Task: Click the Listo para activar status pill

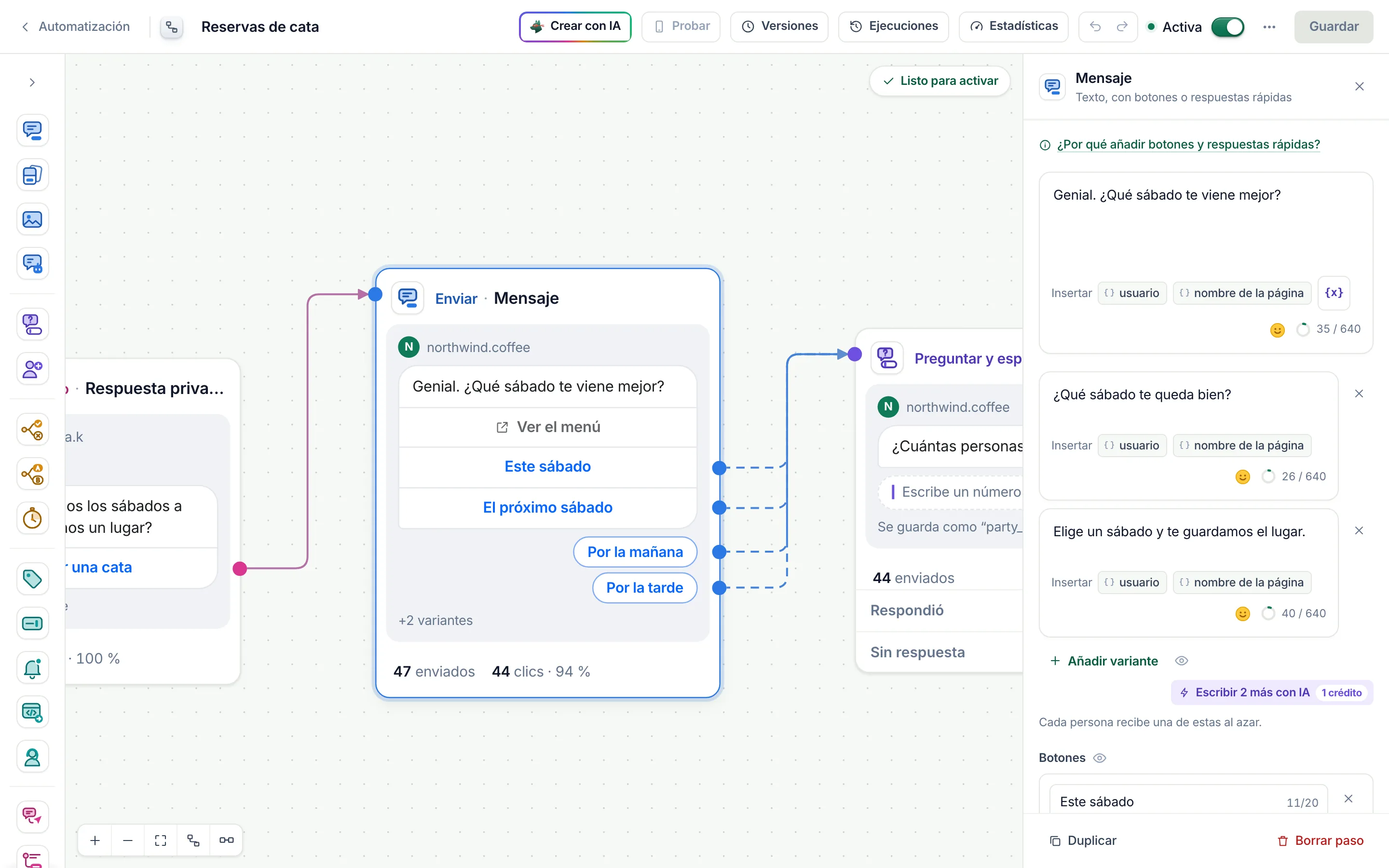Action: [x=940, y=81]
